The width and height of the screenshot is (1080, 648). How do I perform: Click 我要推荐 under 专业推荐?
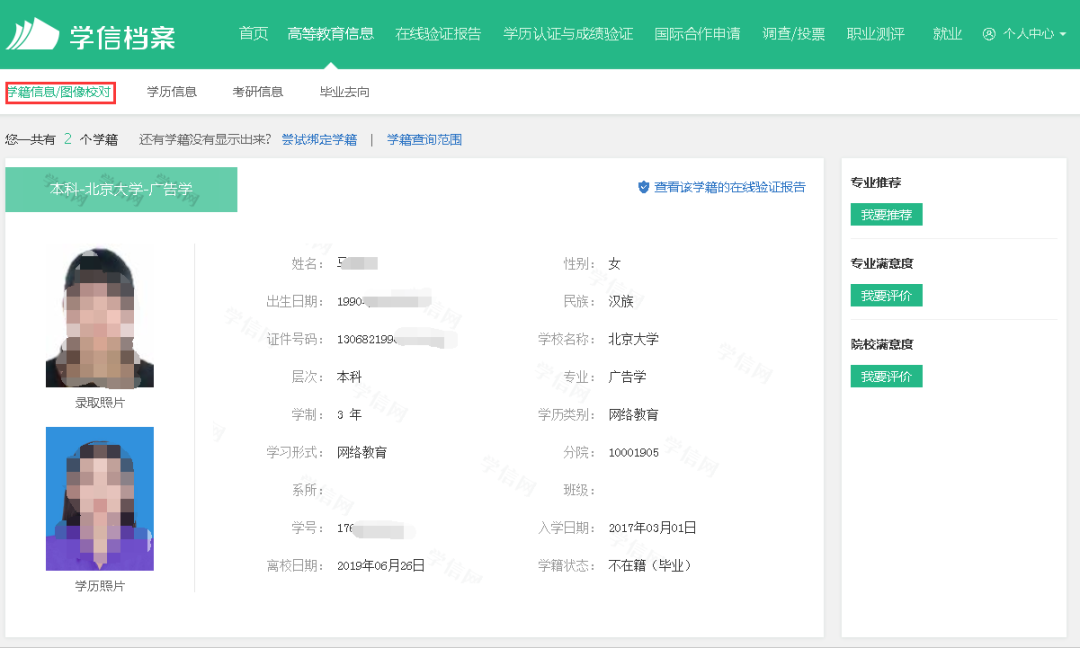click(886, 215)
